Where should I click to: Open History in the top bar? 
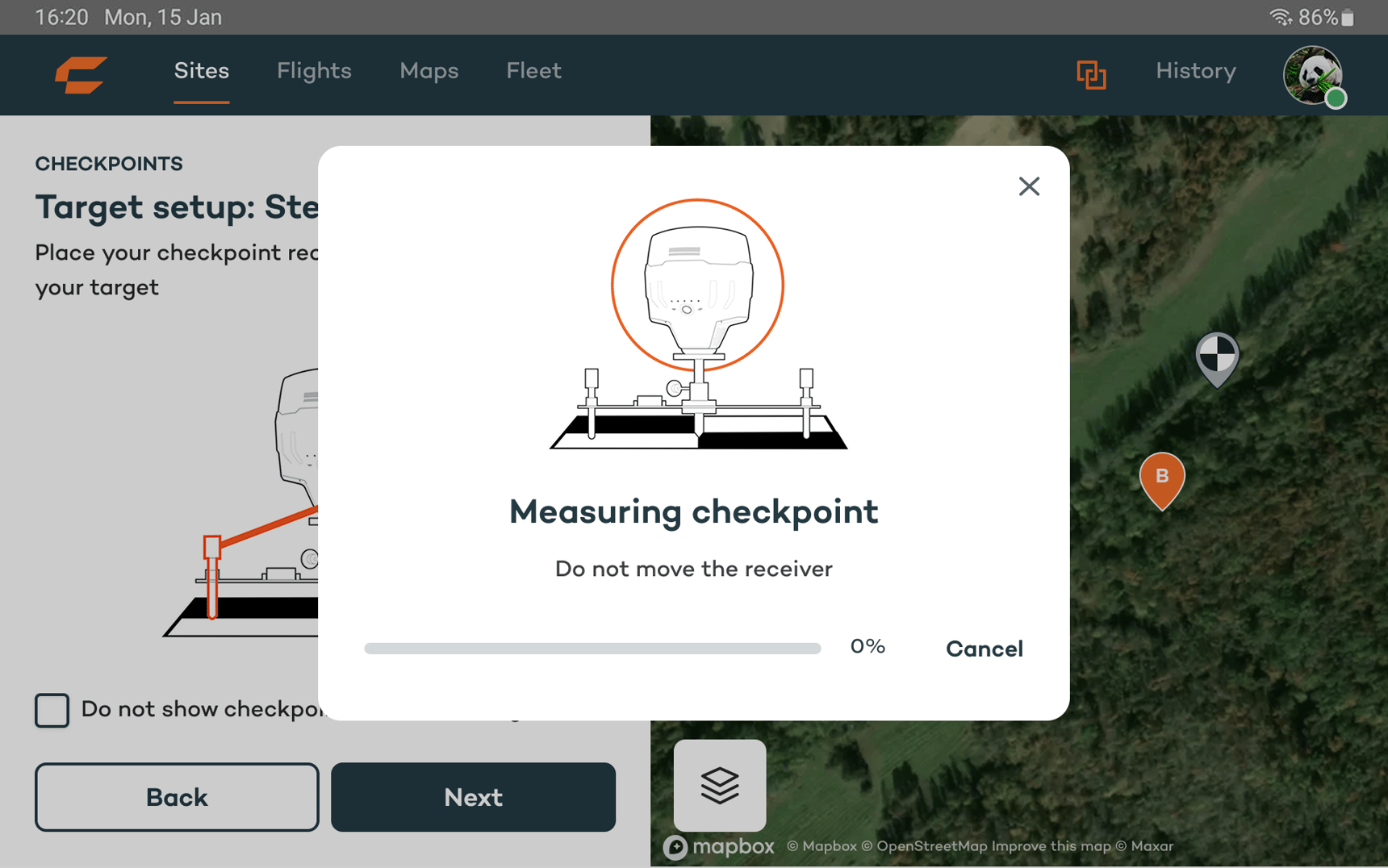click(x=1195, y=71)
